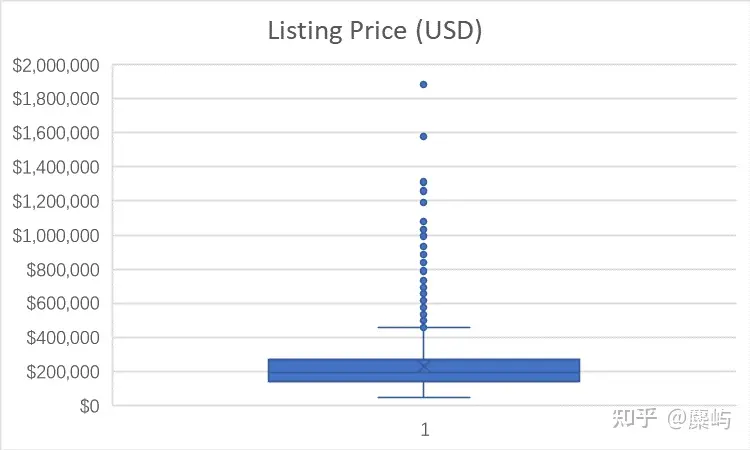The image size is (750, 450).
Task: Select the outlier point near $1,080,000
Action: [423, 221]
